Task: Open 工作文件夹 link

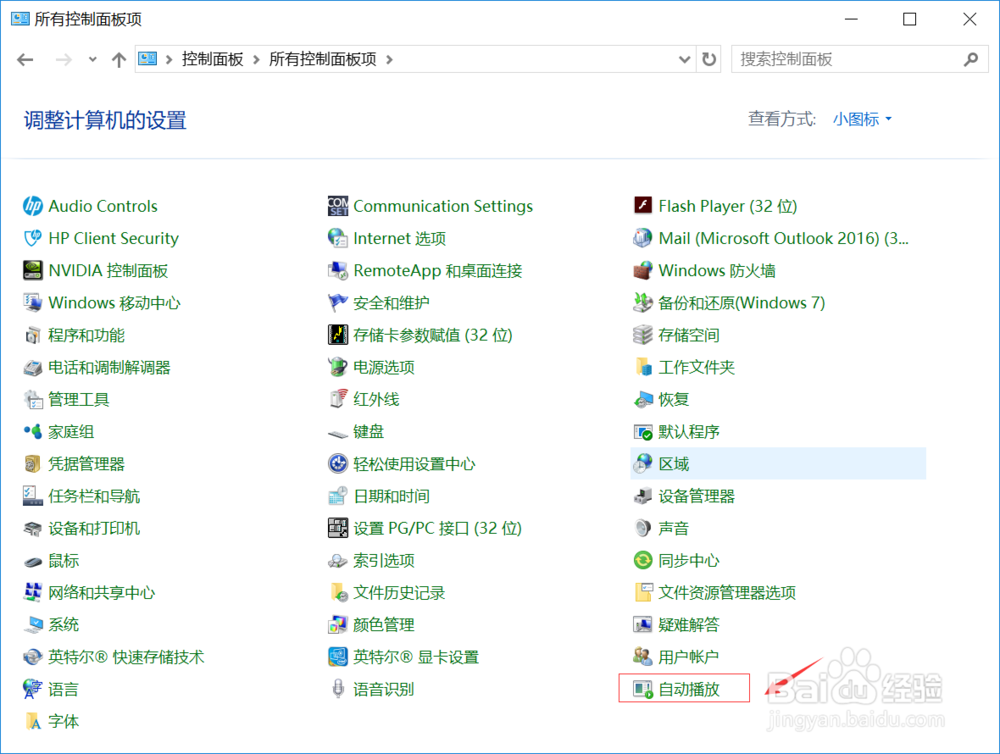Action: pyautogui.click(x=696, y=367)
